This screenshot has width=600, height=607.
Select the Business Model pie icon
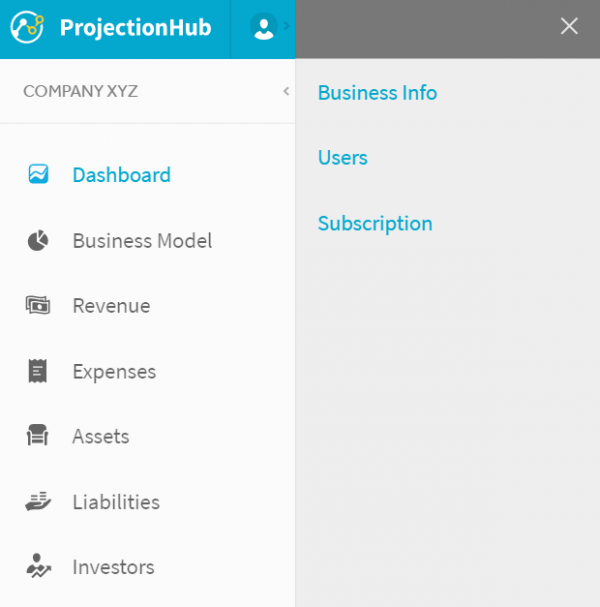(x=38, y=240)
